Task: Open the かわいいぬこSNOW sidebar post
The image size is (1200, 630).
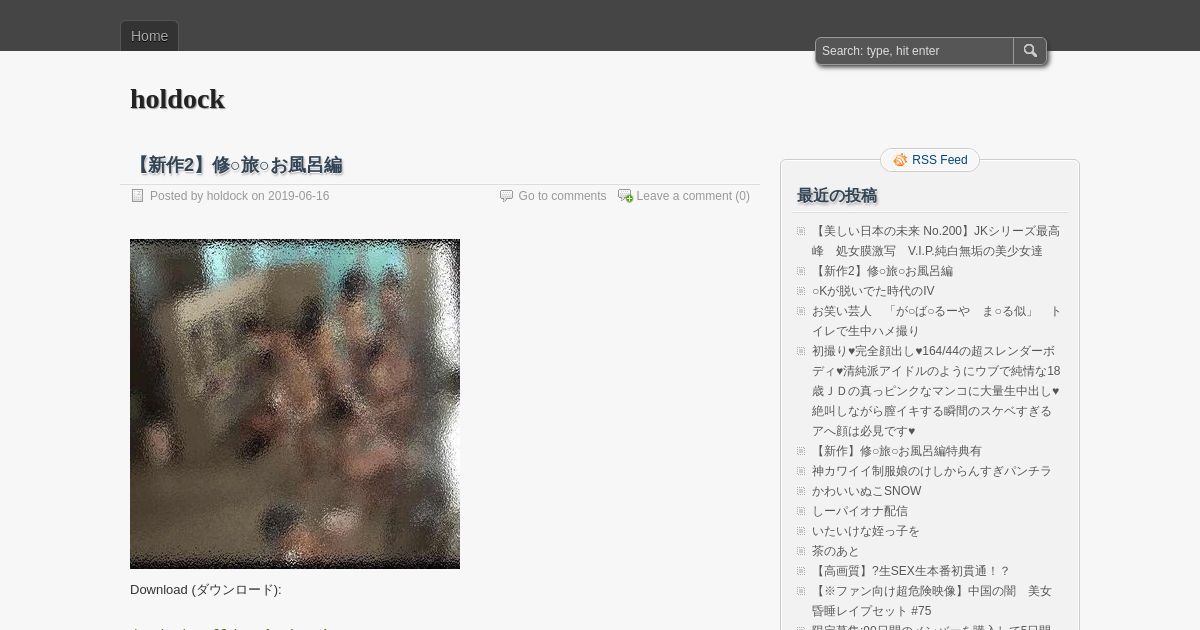Action: pyautogui.click(x=866, y=491)
